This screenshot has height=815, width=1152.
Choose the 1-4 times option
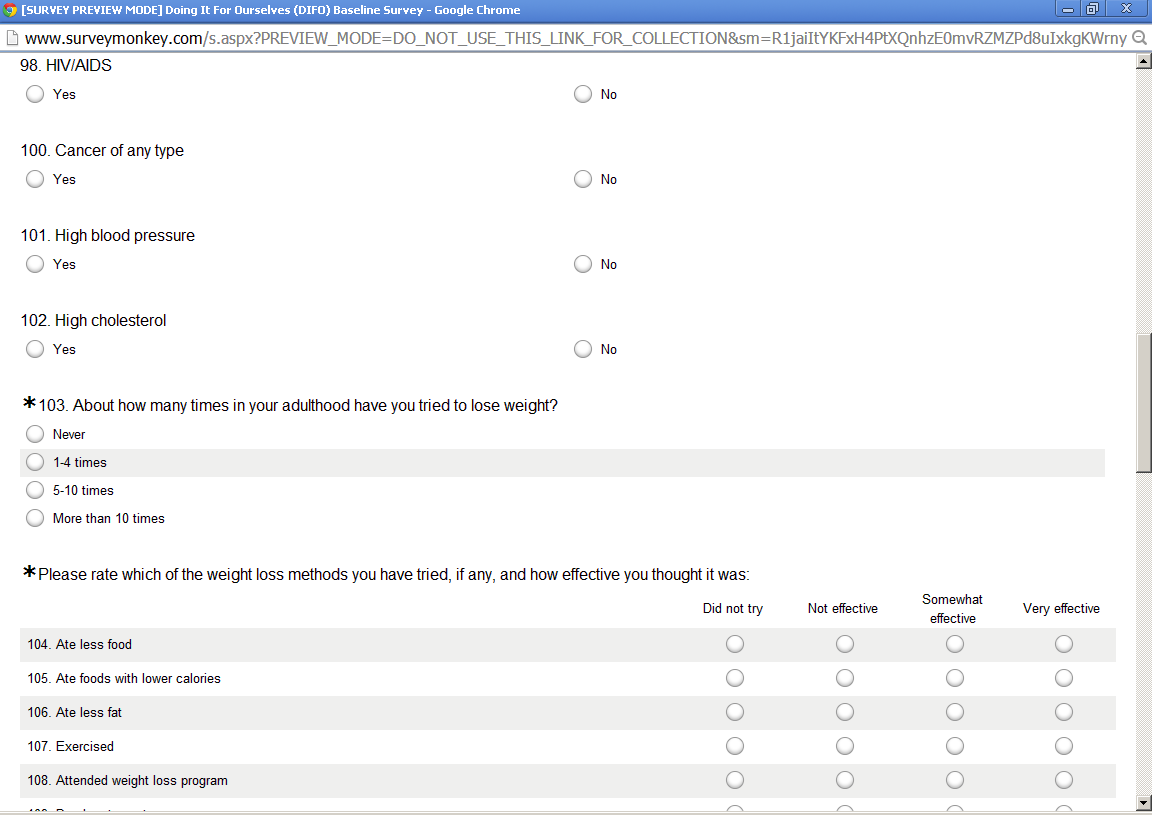35,462
